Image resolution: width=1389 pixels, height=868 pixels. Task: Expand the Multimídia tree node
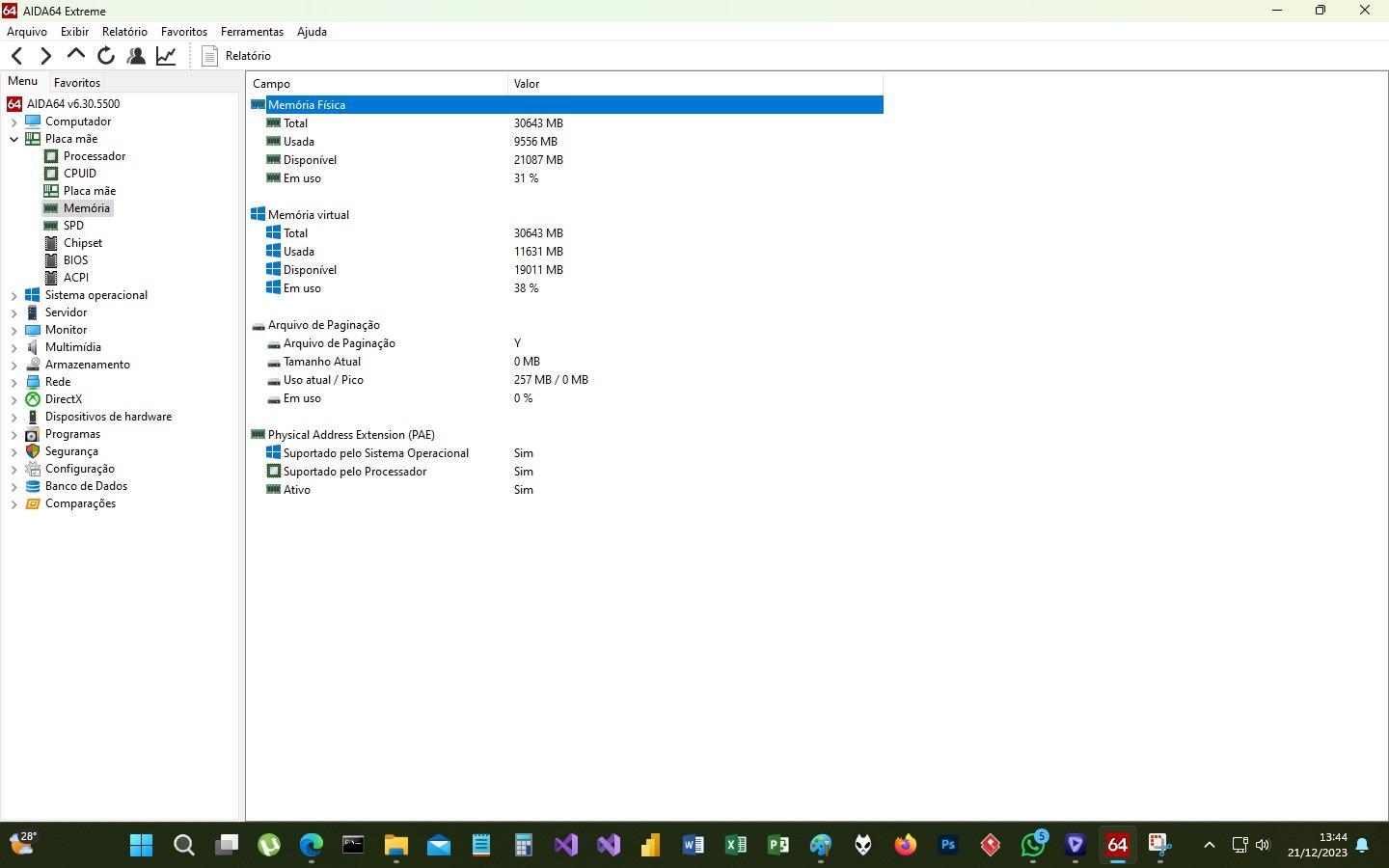(x=14, y=347)
